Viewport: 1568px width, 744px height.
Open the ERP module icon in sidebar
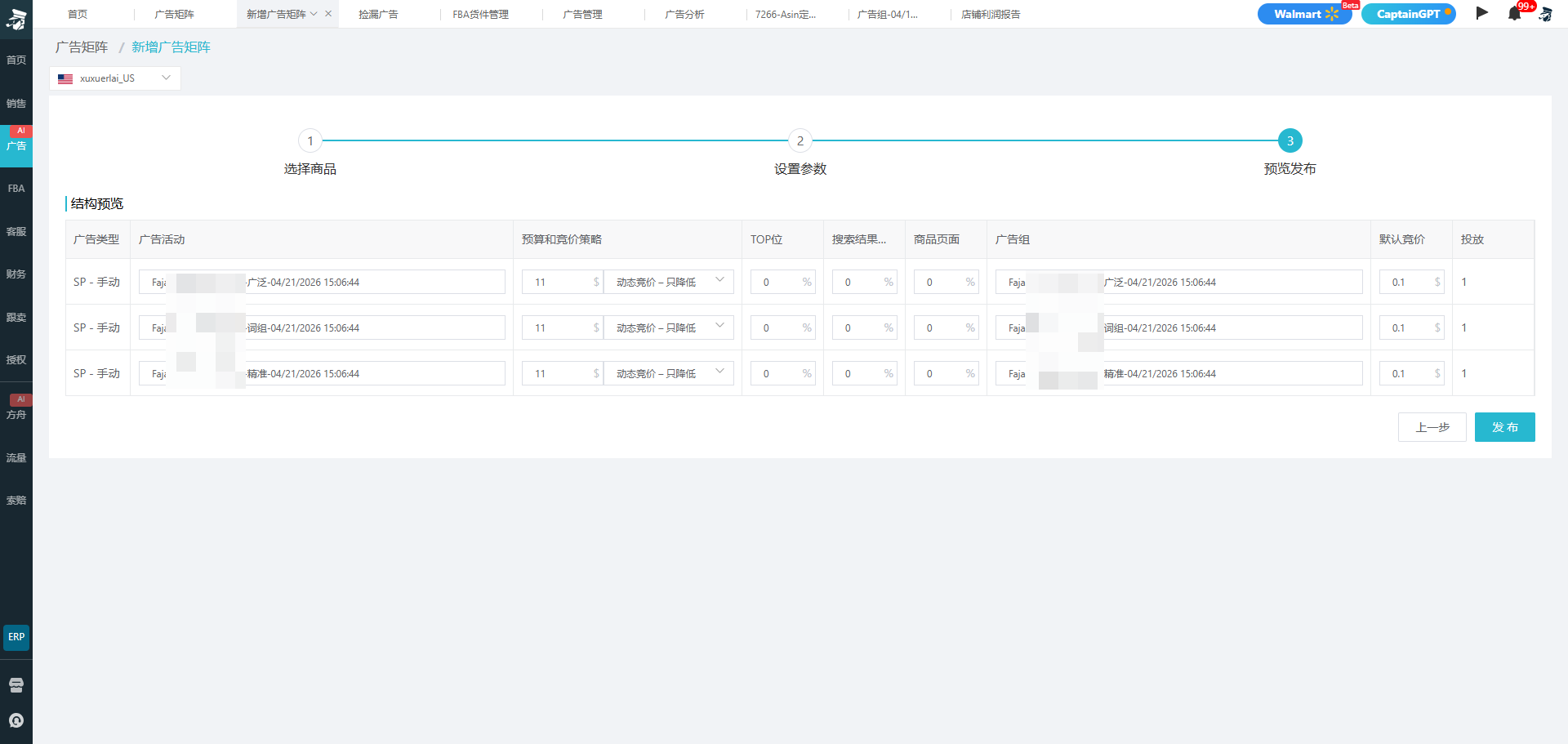[16, 637]
